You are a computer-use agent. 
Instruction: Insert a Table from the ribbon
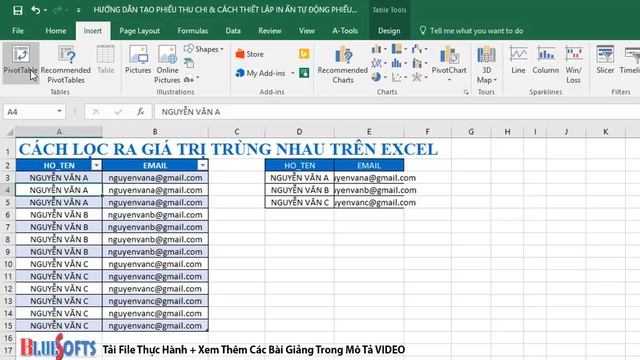(106, 60)
